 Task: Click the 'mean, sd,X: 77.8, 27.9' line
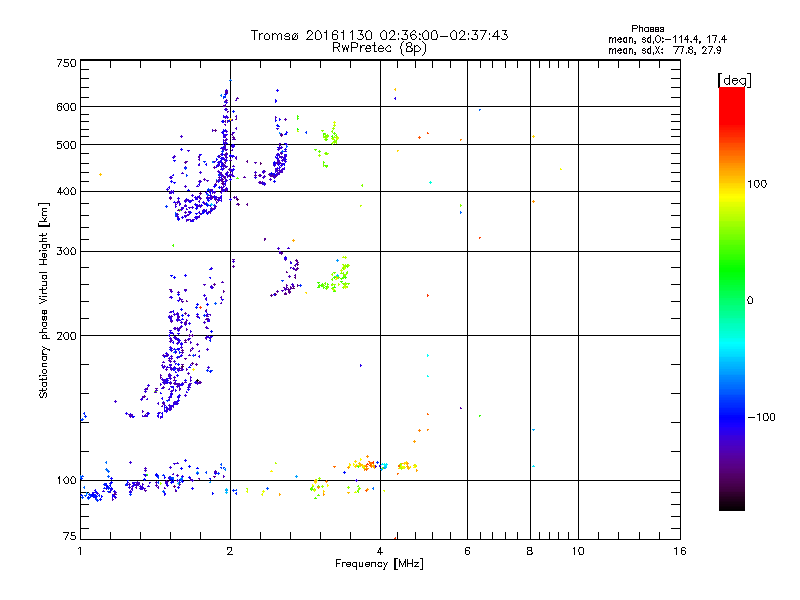pyautogui.click(x=664, y=50)
